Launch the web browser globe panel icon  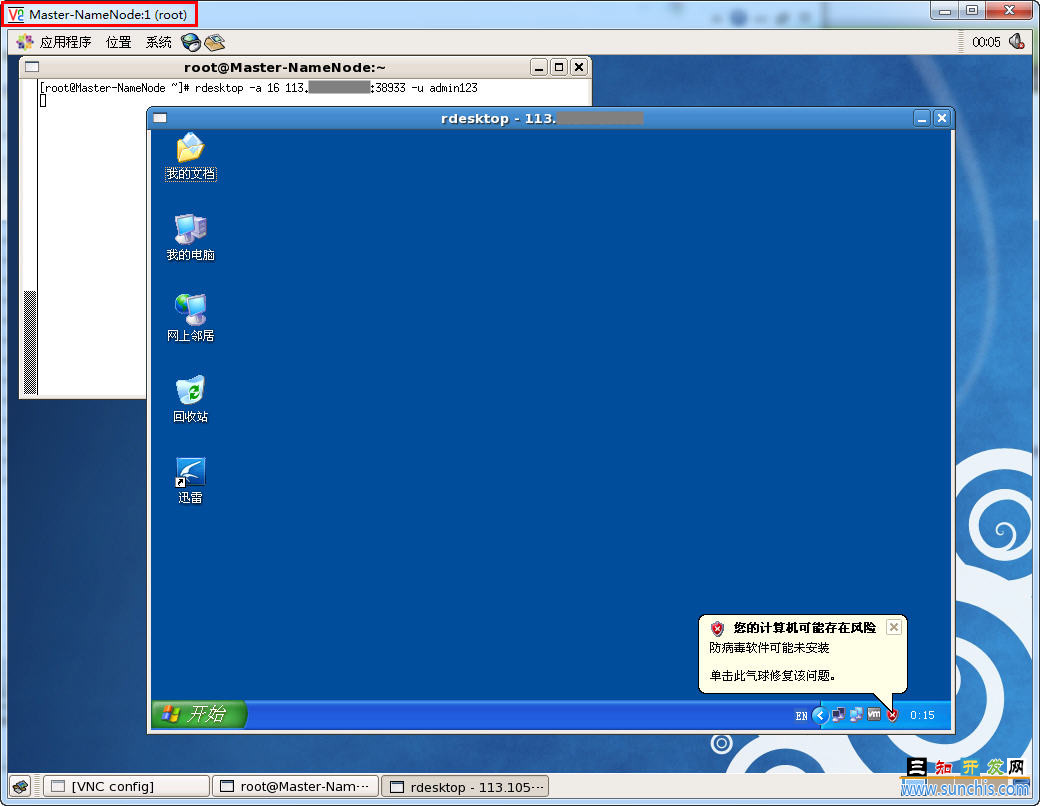[190, 42]
